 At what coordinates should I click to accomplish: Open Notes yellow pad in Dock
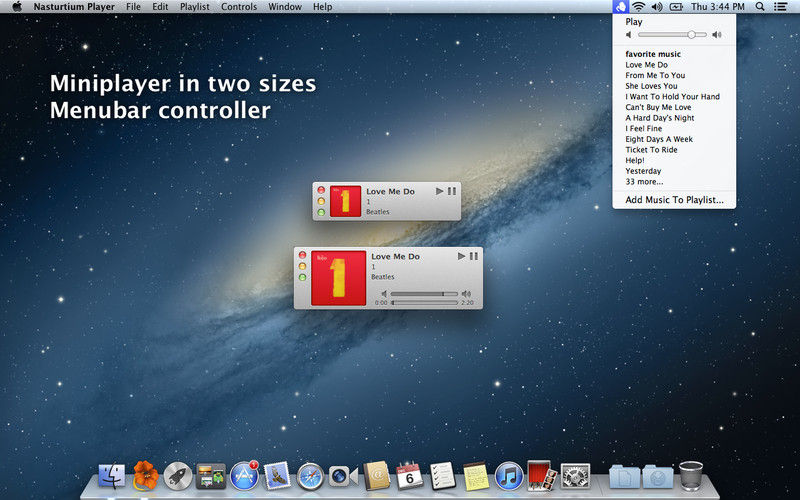click(476, 476)
